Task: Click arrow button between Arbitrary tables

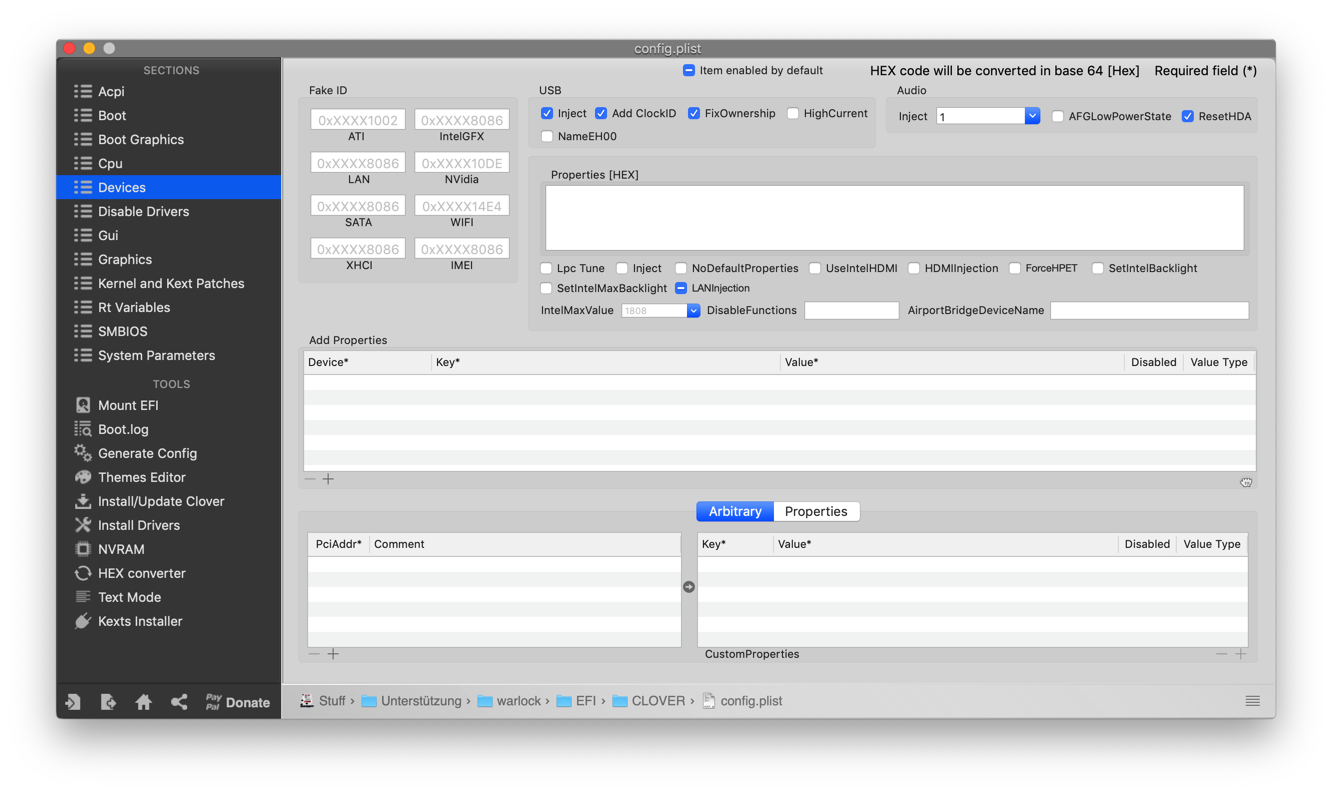Action: click(x=689, y=587)
